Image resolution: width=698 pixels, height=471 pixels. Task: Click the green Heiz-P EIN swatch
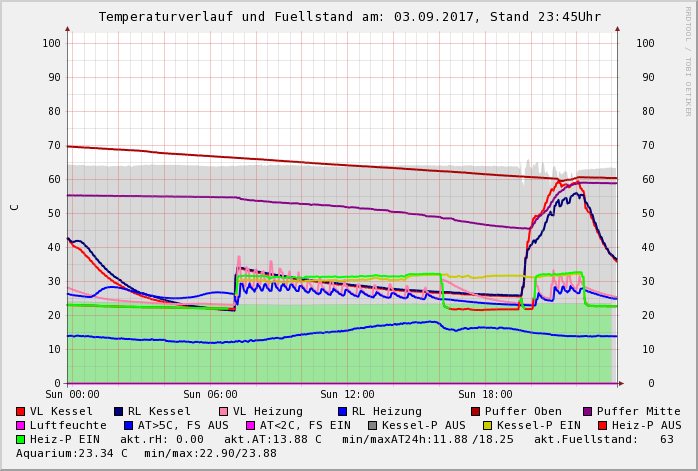[20, 439]
